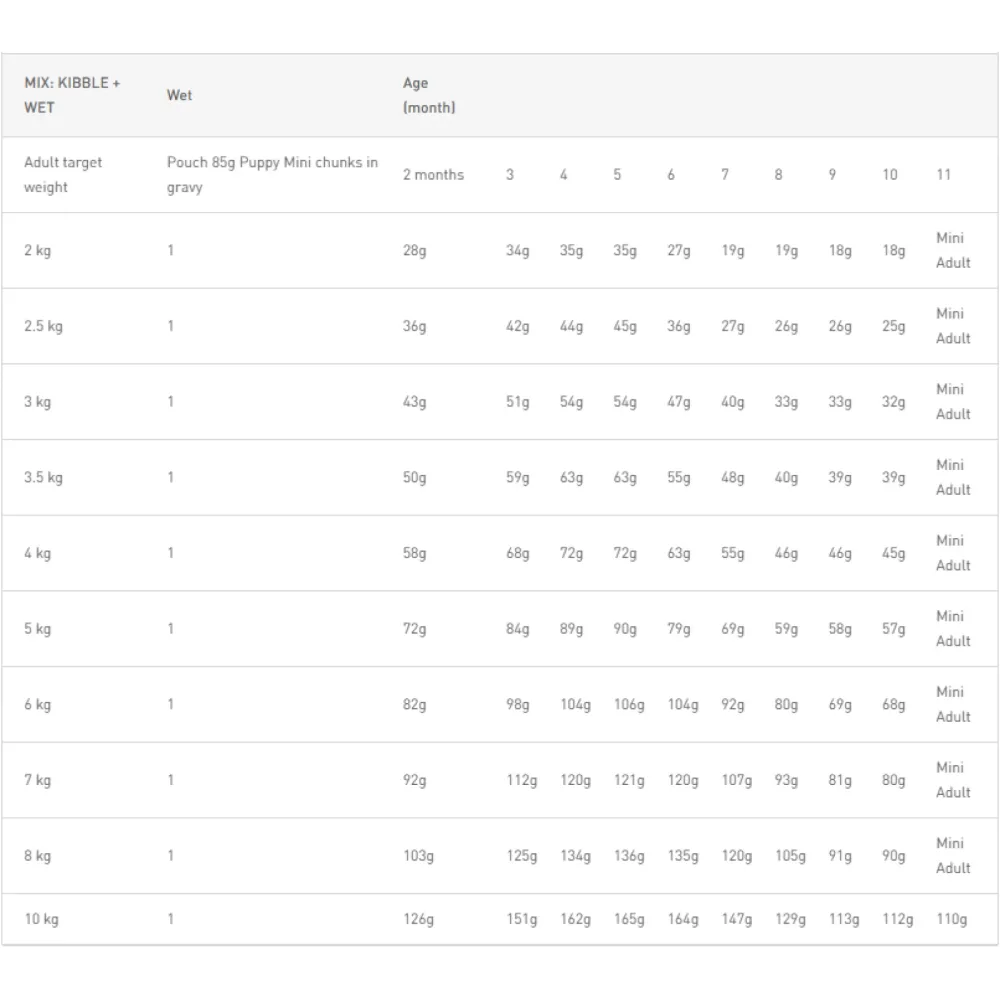This screenshot has width=1000, height=1000.
Task: Select the '2 months' age label
Action: coord(433,175)
